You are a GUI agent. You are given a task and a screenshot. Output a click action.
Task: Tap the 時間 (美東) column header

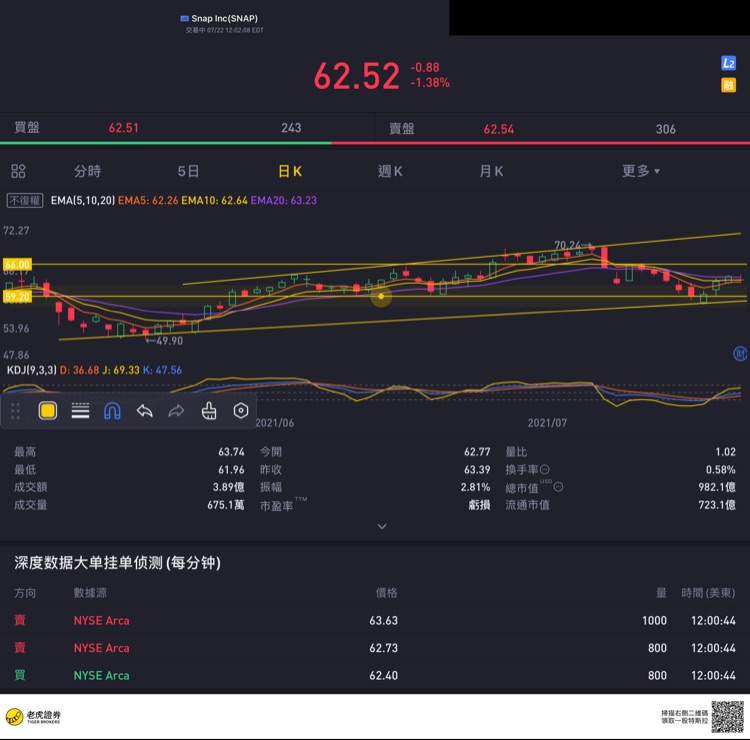(708, 593)
